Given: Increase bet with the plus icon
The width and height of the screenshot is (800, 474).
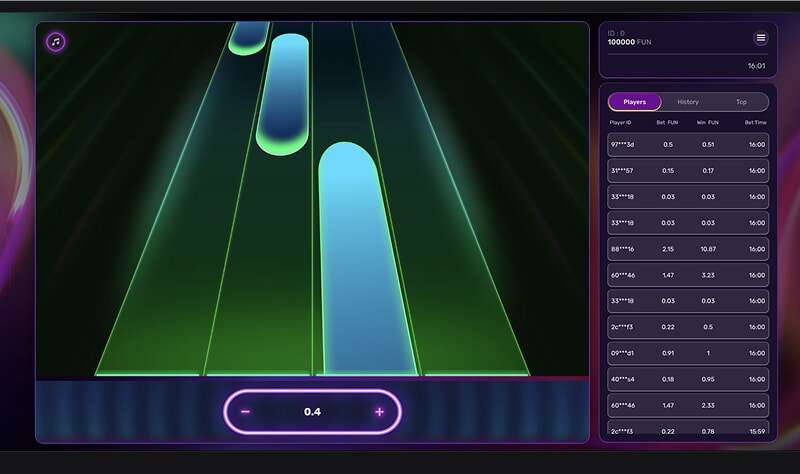Looking at the screenshot, I should (379, 412).
